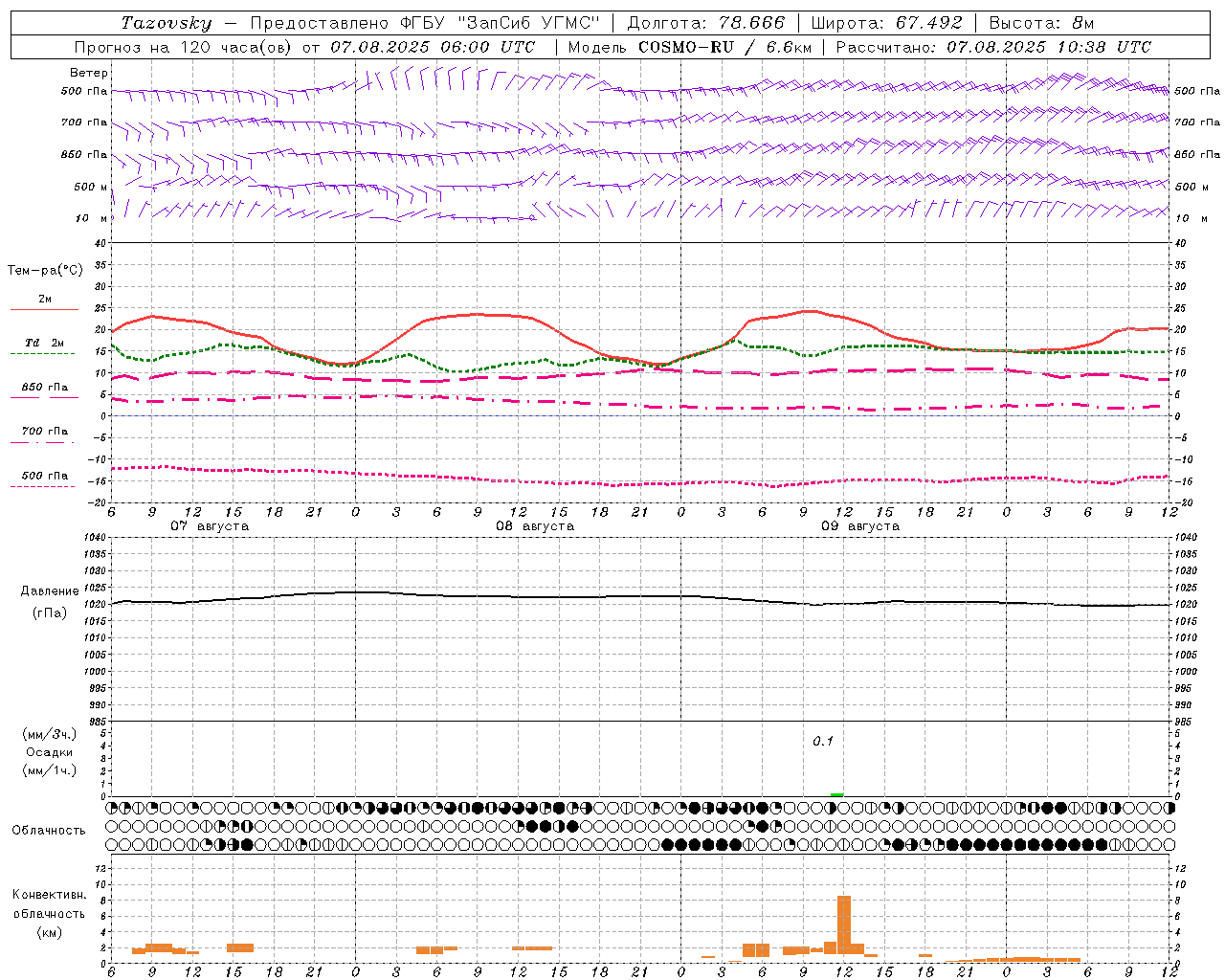Click the '(мм/3ч.)' precipitation unit label

(50, 734)
